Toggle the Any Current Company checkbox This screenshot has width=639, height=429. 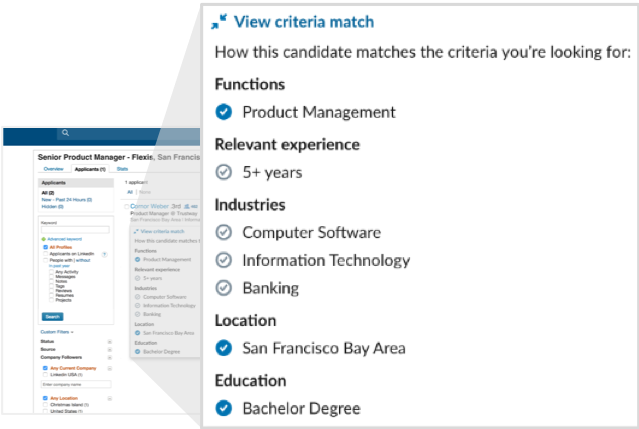[43, 367]
